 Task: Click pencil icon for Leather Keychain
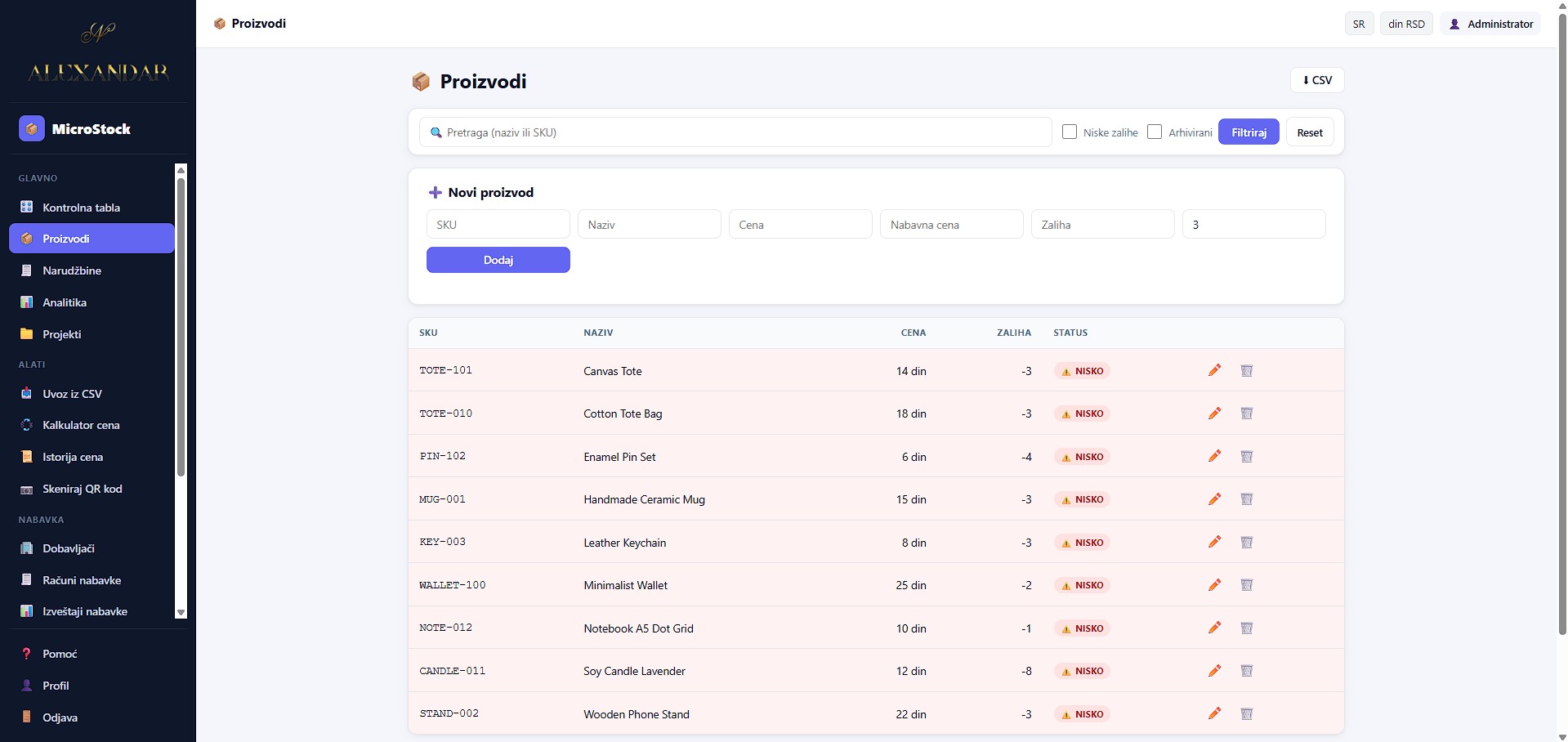pos(1214,542)
